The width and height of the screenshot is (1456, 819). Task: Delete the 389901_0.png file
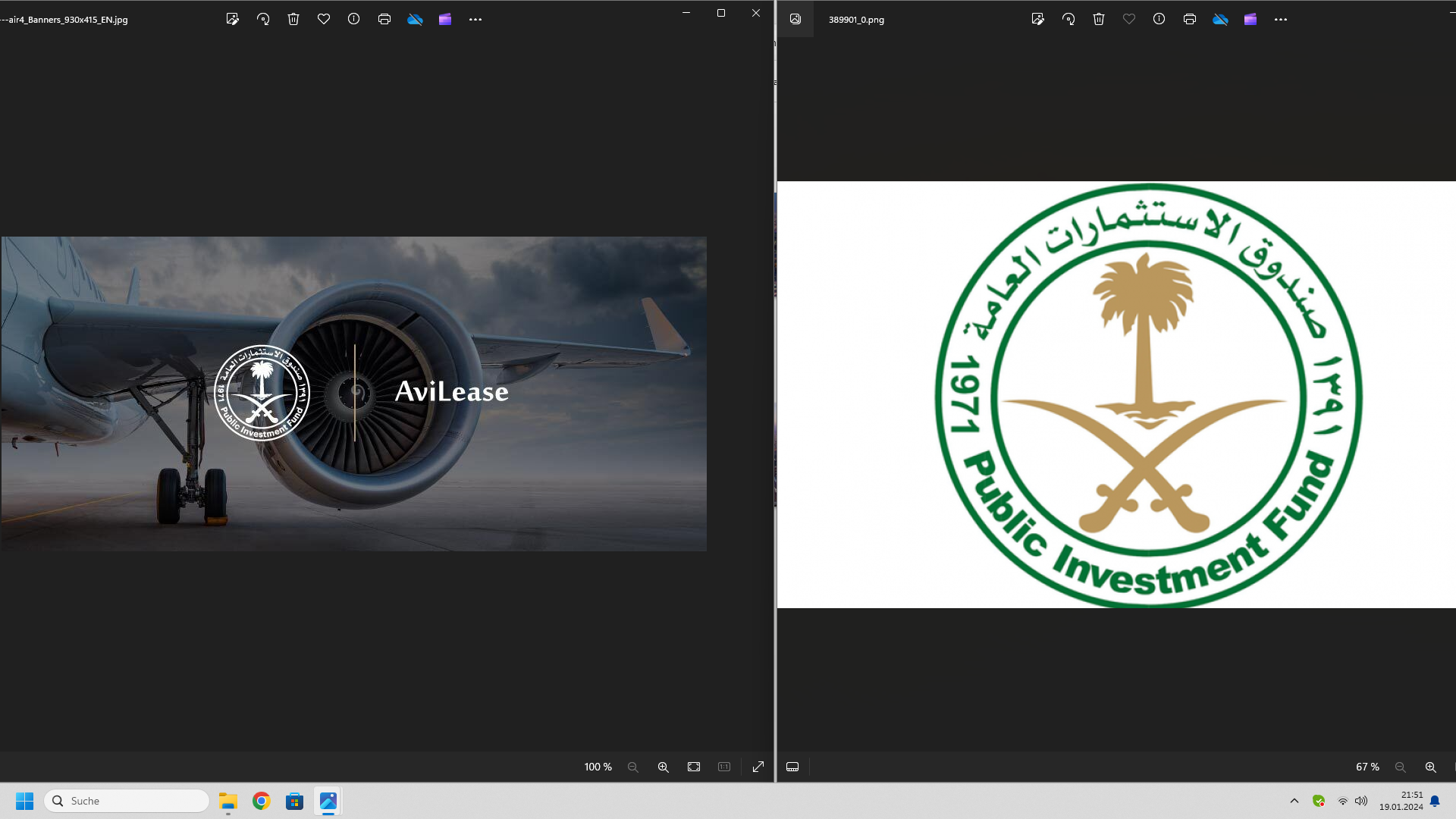[1099, 20]
